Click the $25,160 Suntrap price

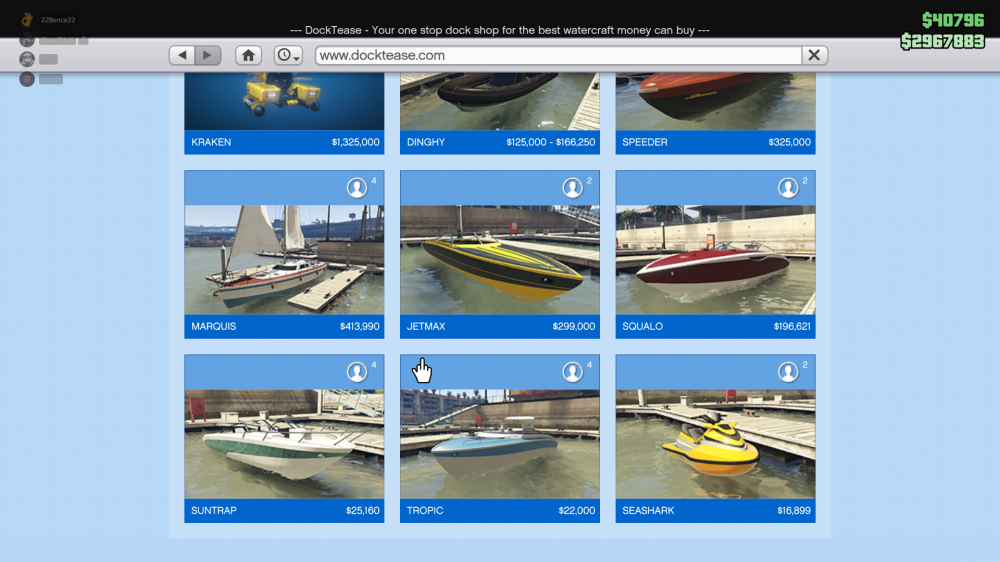click(363, 511)
